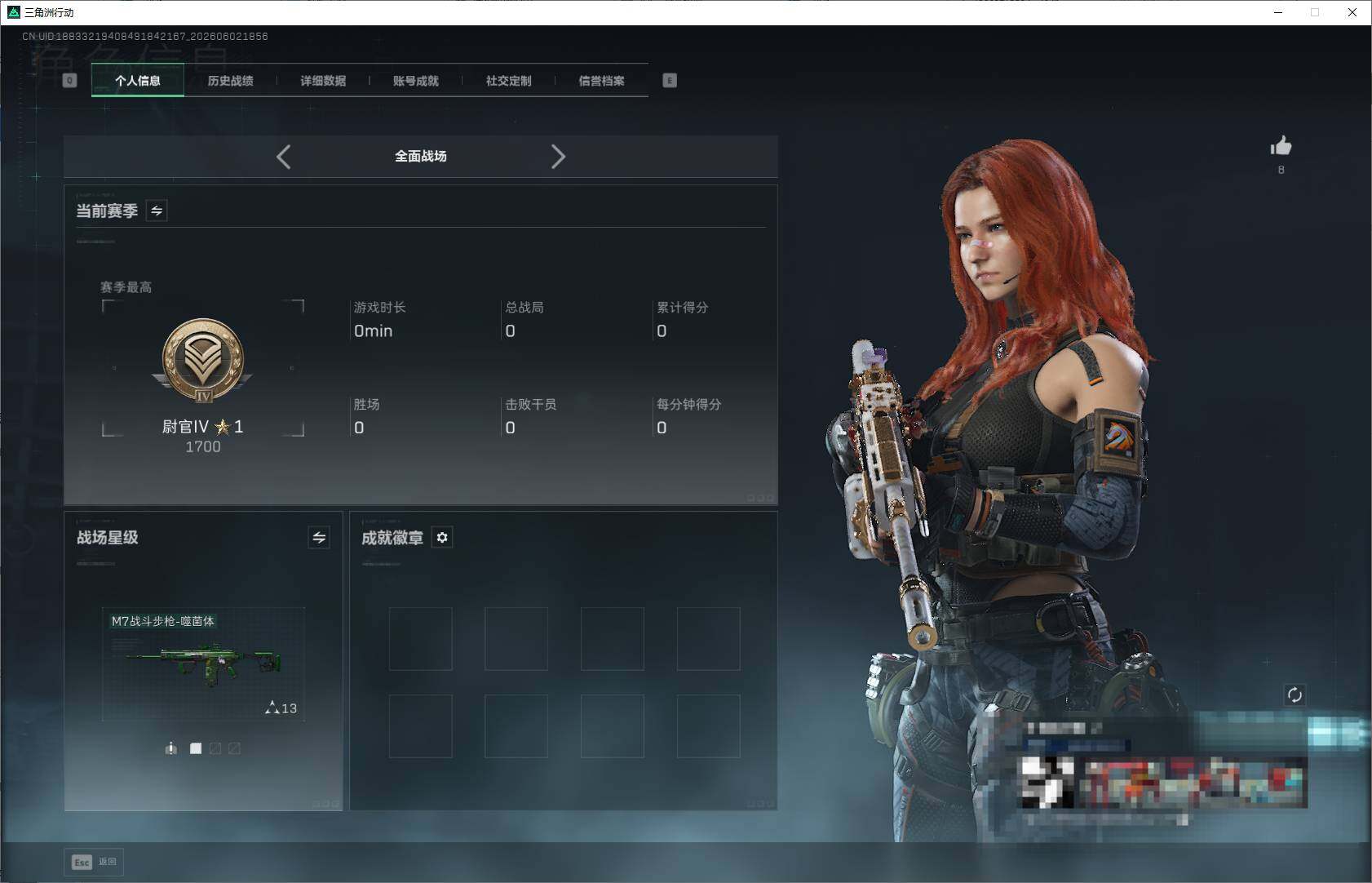Screen dimensions: 1372x883
Task: Click the triangle star-level icon beside 13
Action: point(272,708)
